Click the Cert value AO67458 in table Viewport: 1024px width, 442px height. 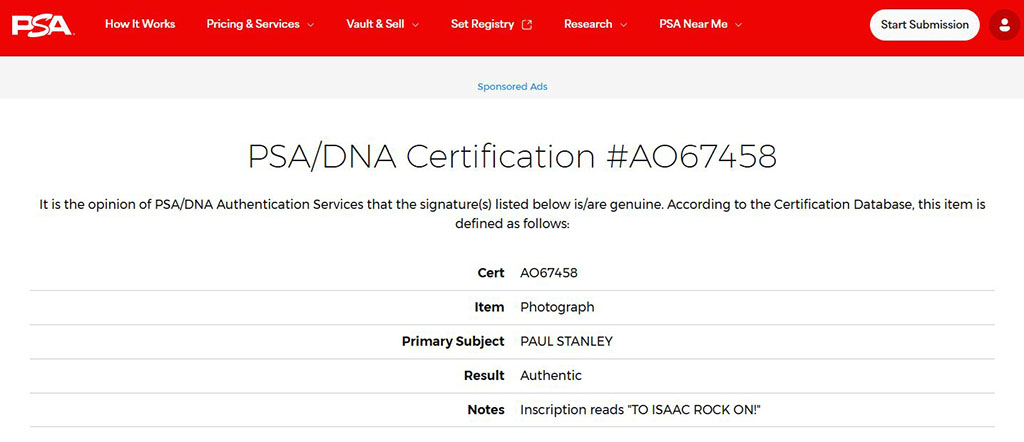coord(549,273)
